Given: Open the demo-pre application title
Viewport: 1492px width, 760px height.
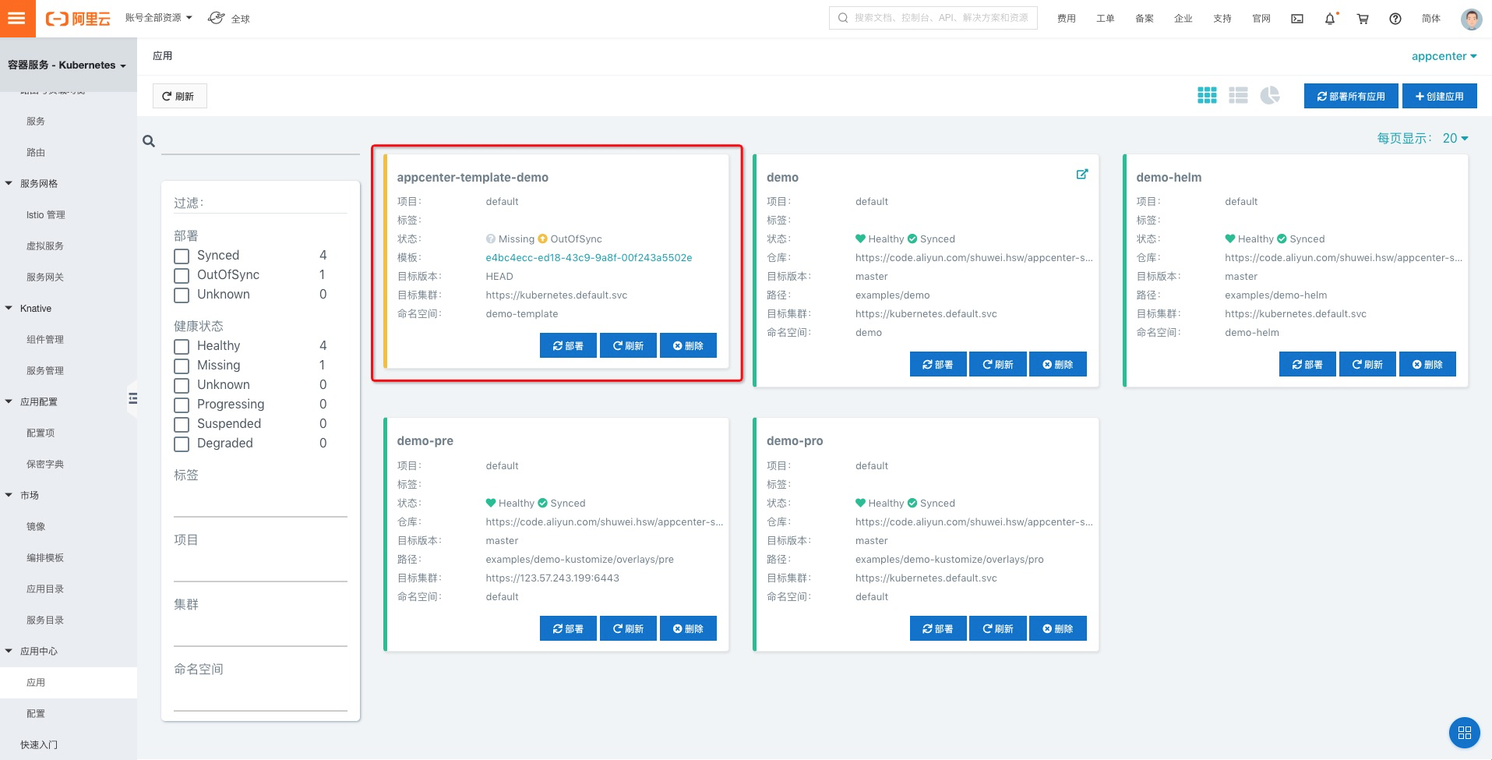Looking at the screenshot, I should pyautogui.click(x=425, y=441).
